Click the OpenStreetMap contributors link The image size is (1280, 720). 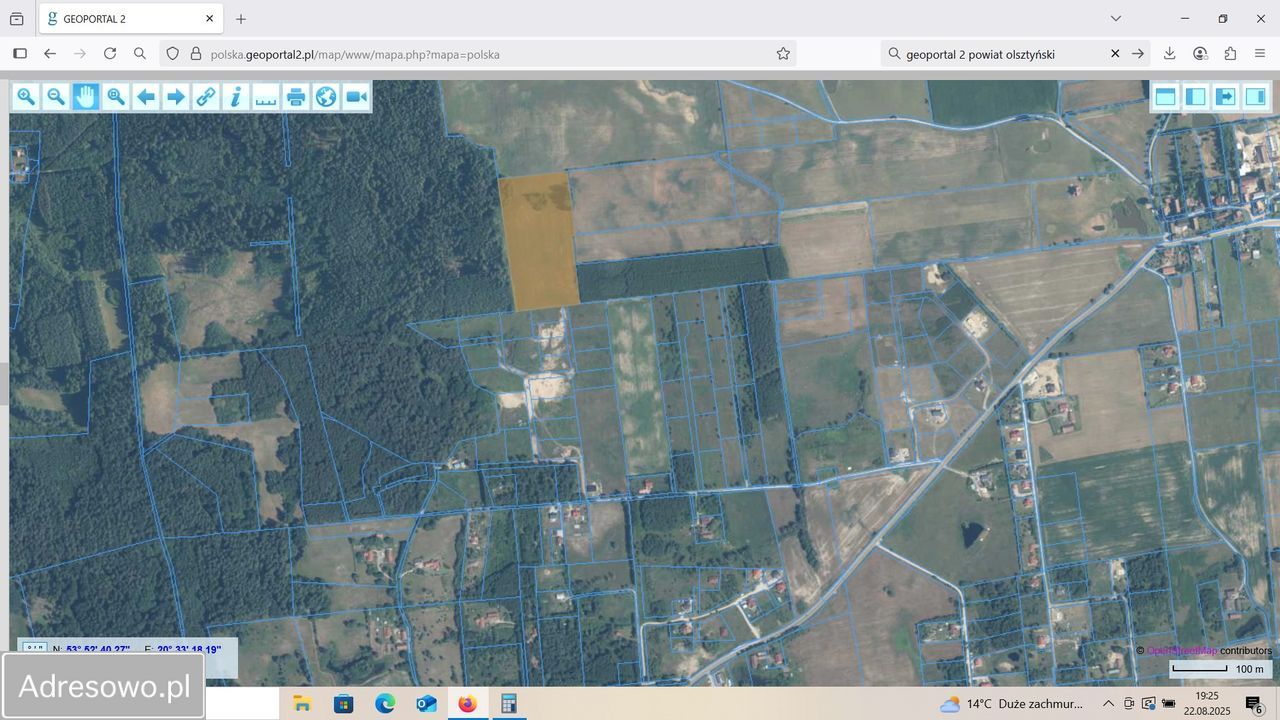(1180, 650)
